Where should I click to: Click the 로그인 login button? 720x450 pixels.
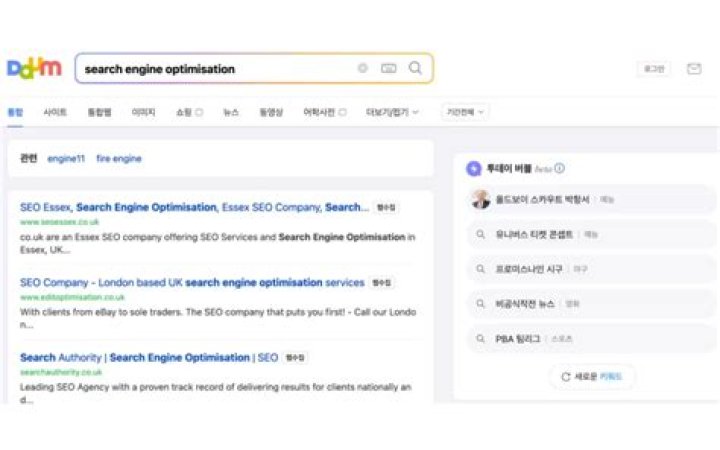[654, 69]
